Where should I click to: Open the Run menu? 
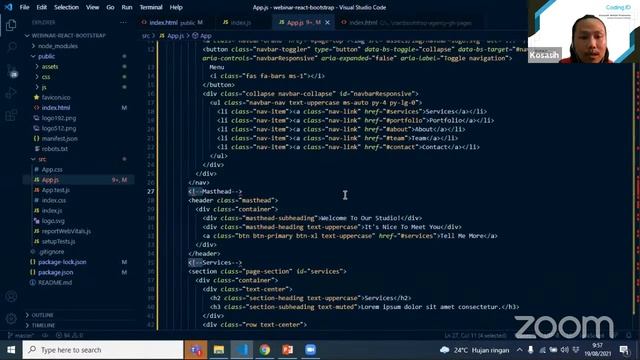tap(127, 7)
